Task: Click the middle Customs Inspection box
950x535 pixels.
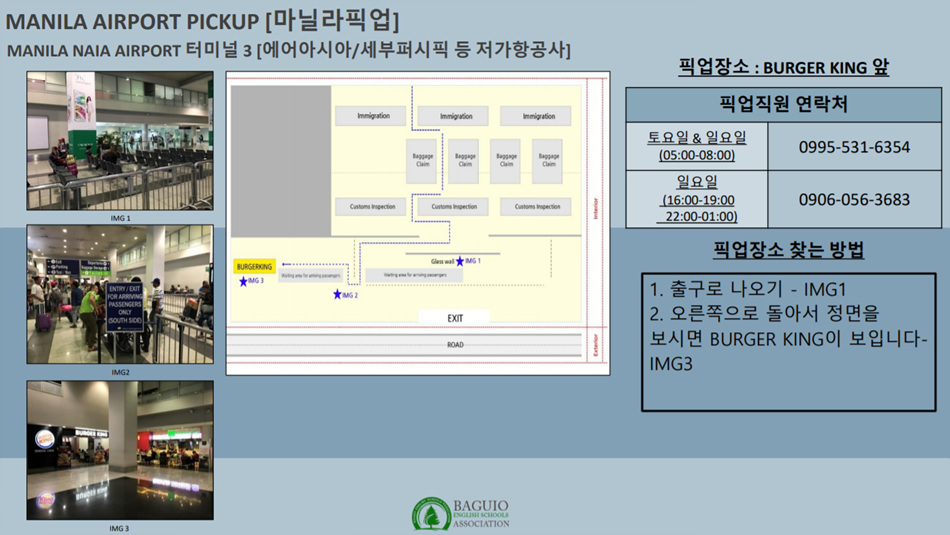Action: point(453,207)
